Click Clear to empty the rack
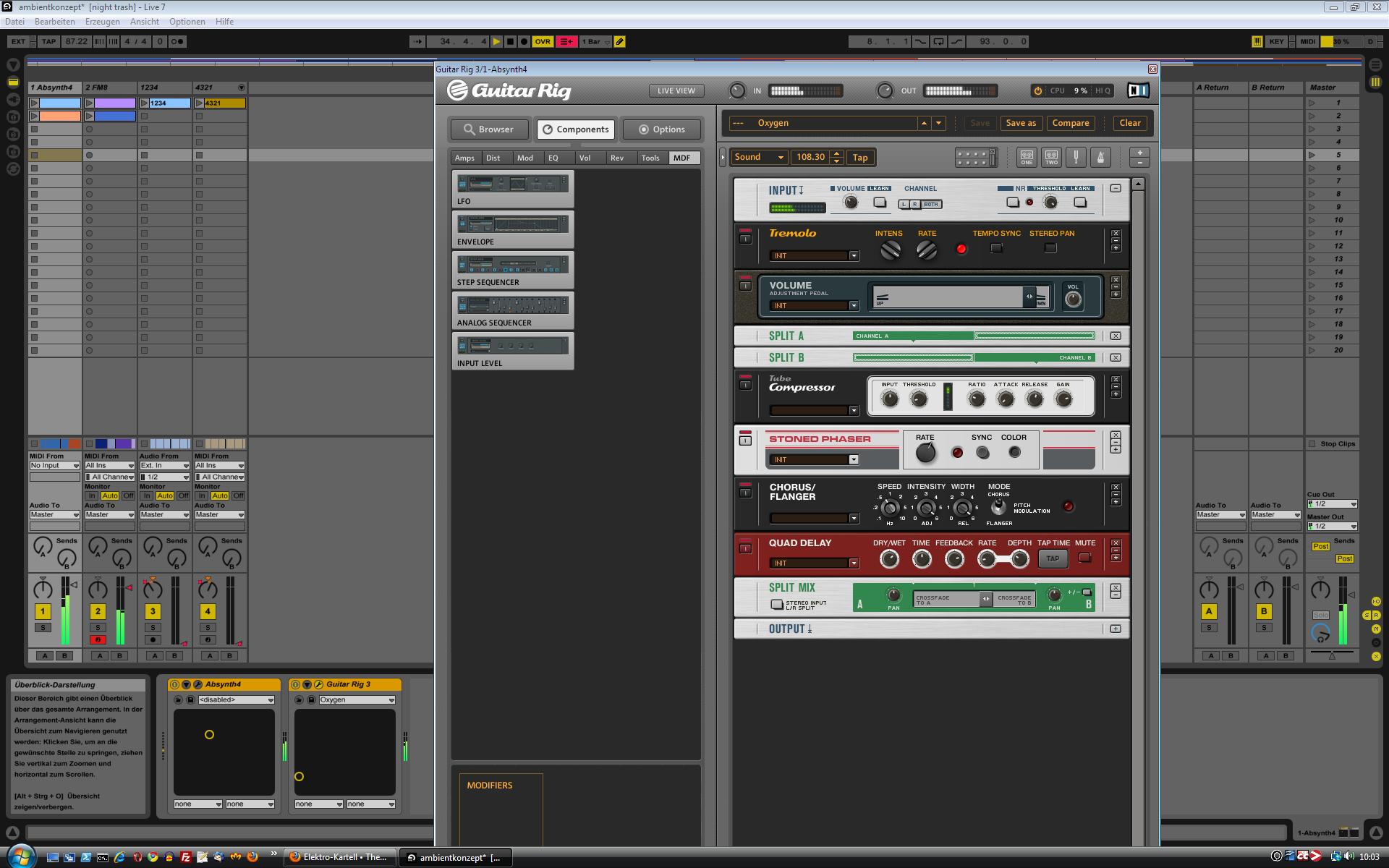 point(1130,123)
